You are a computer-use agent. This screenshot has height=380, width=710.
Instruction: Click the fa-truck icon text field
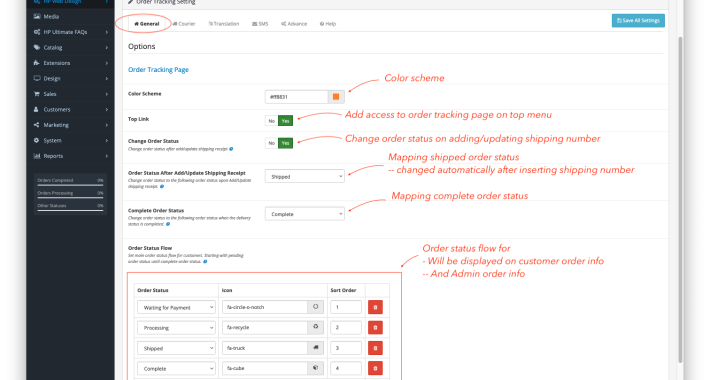tap(265, 348)
